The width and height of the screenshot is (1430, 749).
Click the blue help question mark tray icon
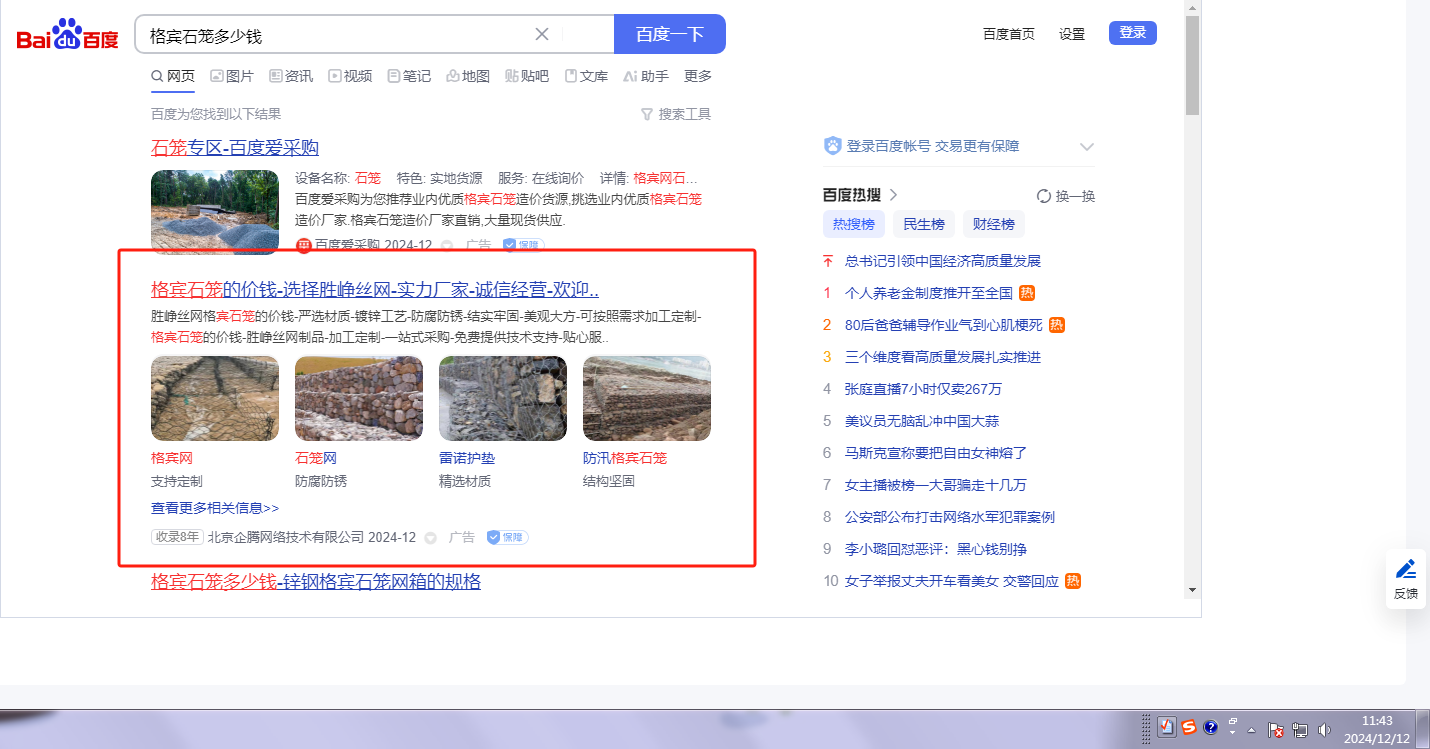point(1210,728)
